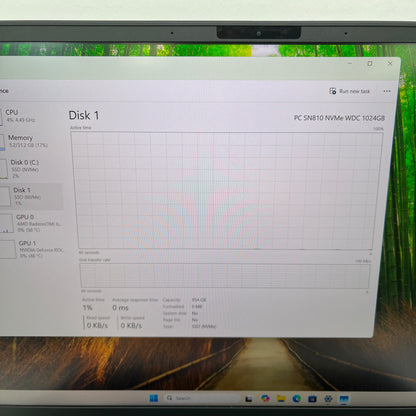This screenshot has width=416, height=416.
Task: Click the Task Manager taskbar icon
Action: (x=344, y=399)
